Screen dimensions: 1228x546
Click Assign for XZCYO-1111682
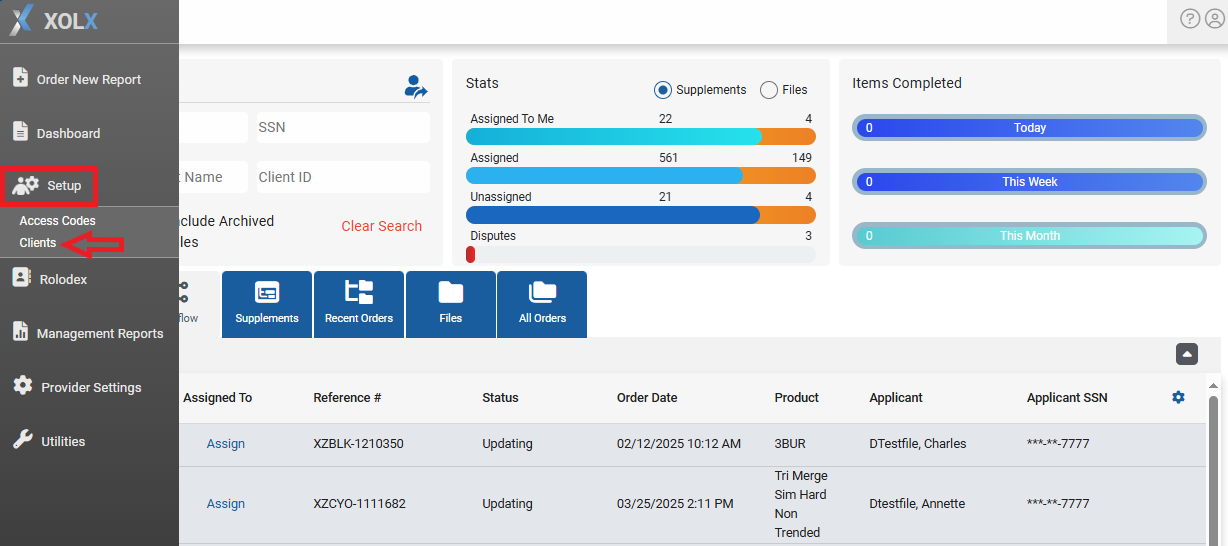click(226, 504)
